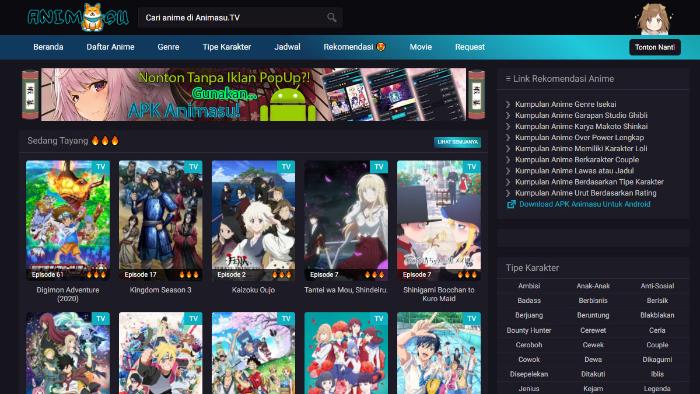Click Shinigami Bocchan to Kuro Maid title
Image resolution: width=700 pixels, height=394 pixels.
coord(439,294)
